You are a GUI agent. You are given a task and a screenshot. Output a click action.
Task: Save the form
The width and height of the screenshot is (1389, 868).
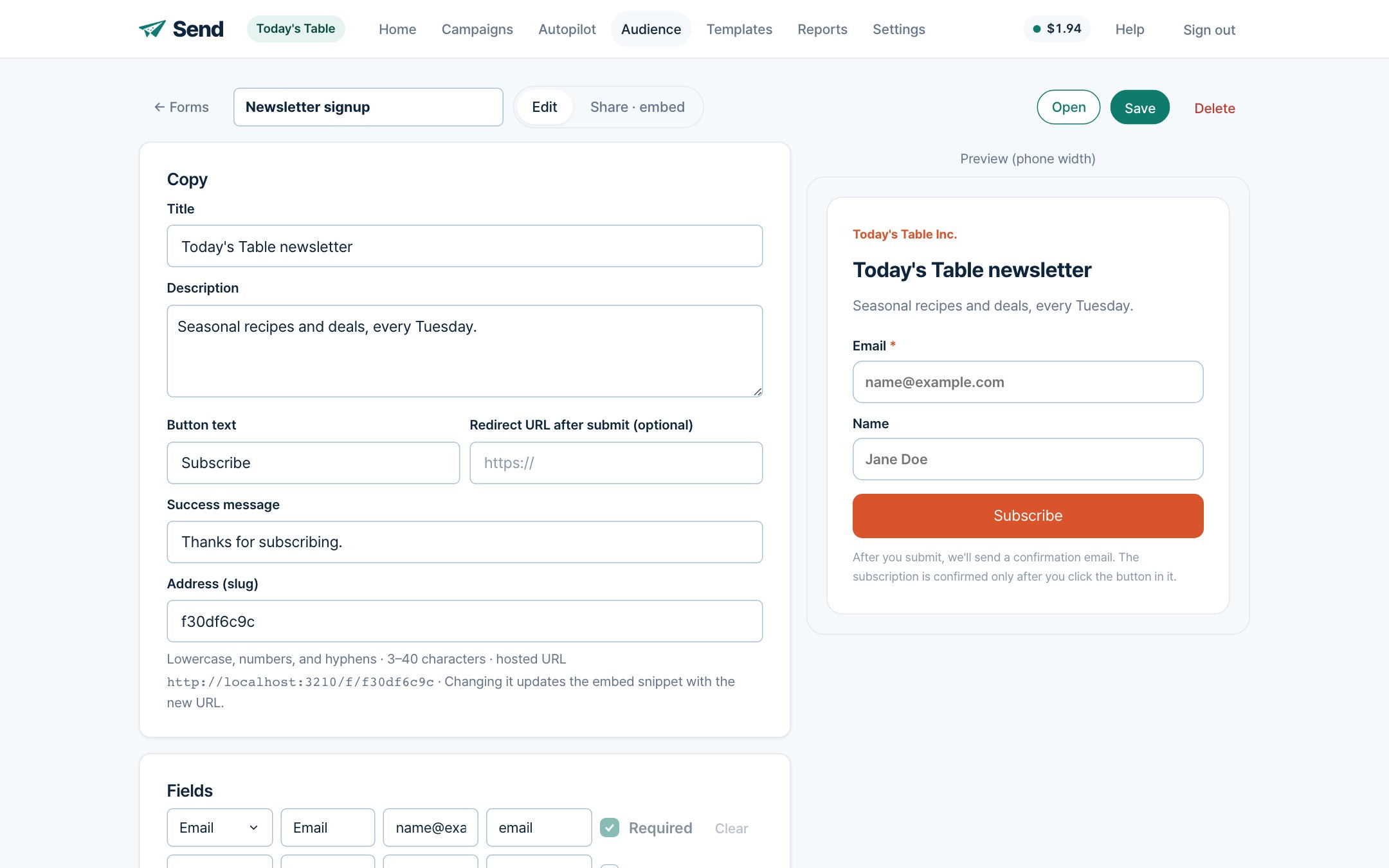[1140, 107]
